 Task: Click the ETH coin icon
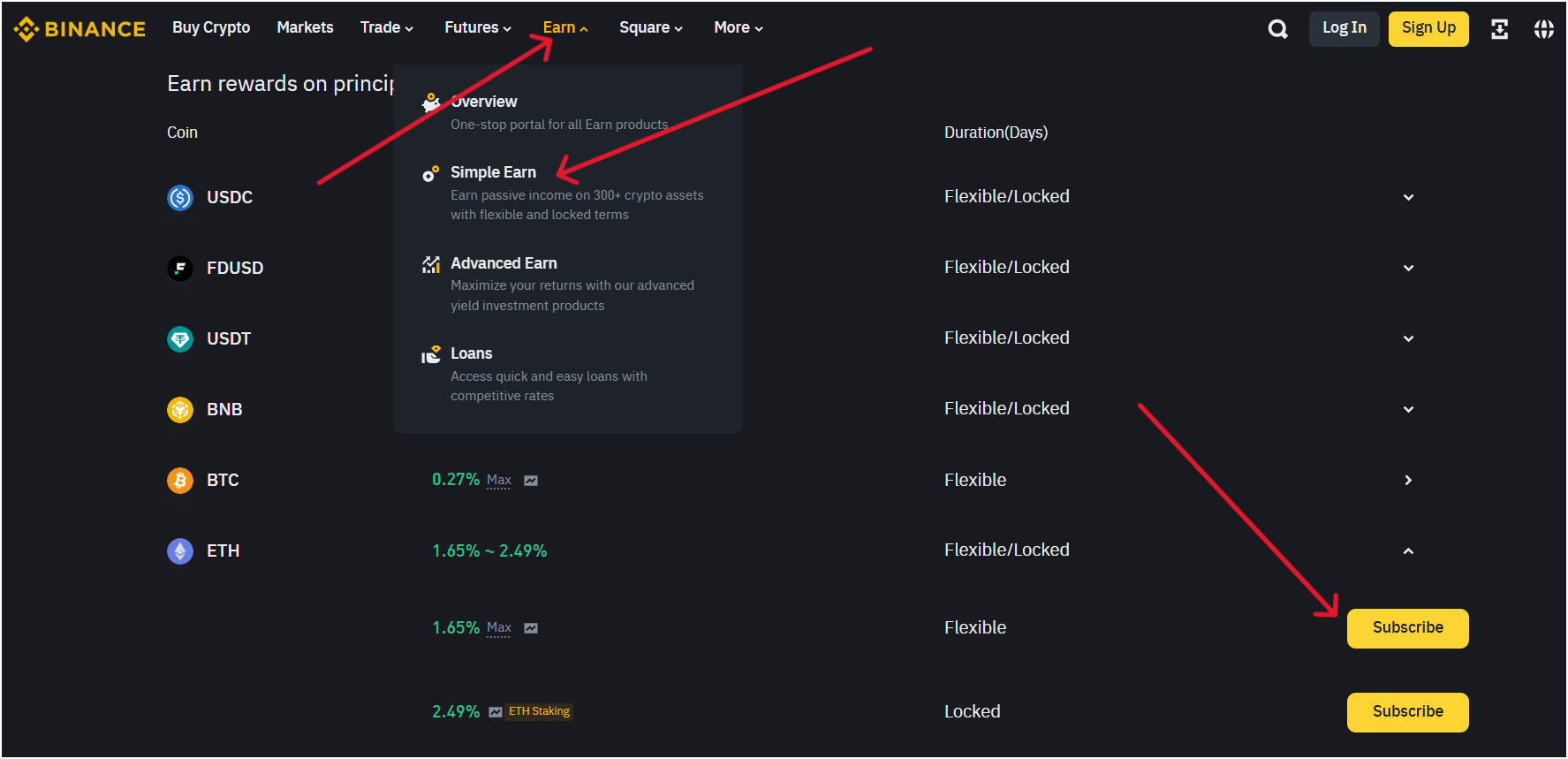click(x=180, y=551)
